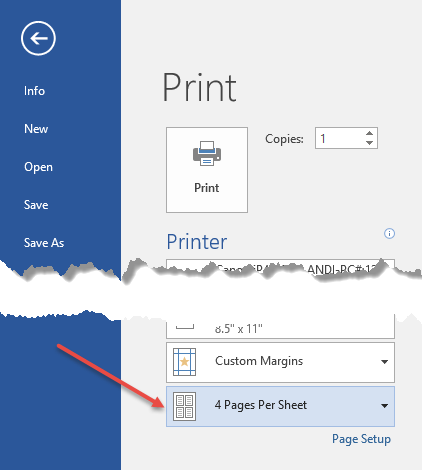422x470 pixels.
Task: Choose Open from the sidebar menu
Action: coord(38,167)
